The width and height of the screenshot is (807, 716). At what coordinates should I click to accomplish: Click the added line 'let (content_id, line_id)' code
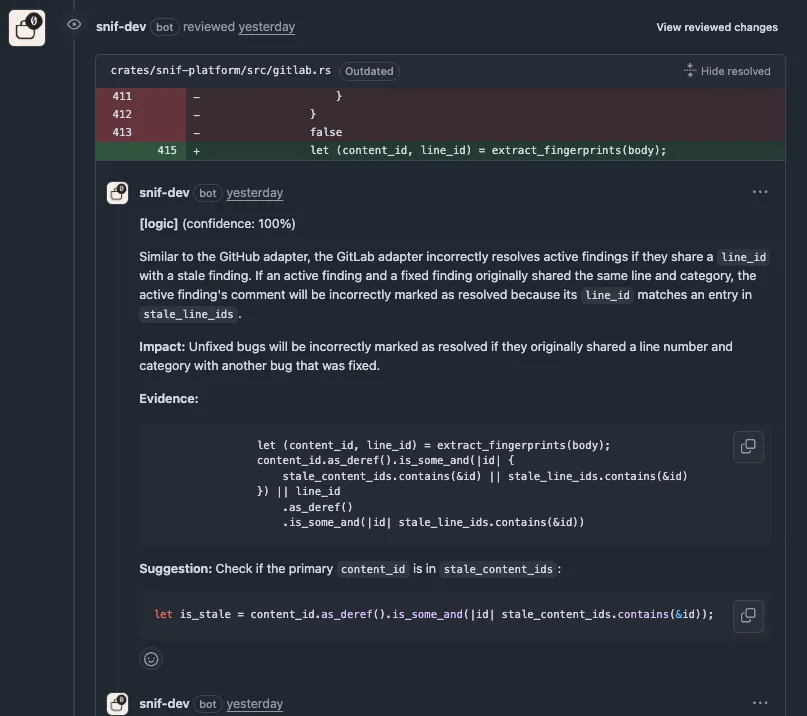488,150
